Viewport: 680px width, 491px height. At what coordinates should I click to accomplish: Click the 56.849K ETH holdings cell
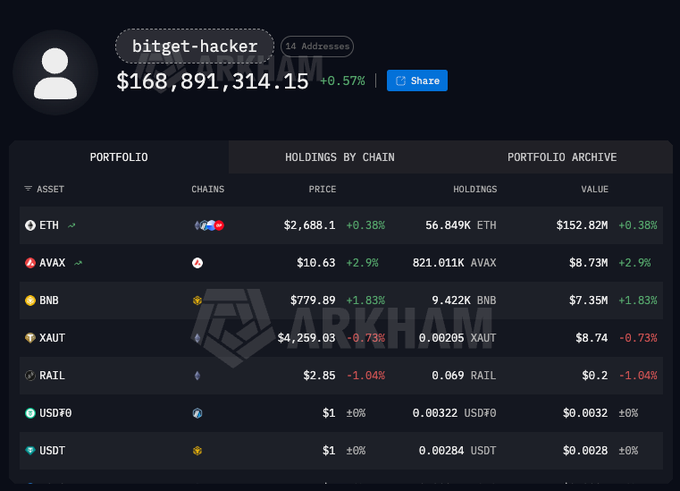[461, 225]
